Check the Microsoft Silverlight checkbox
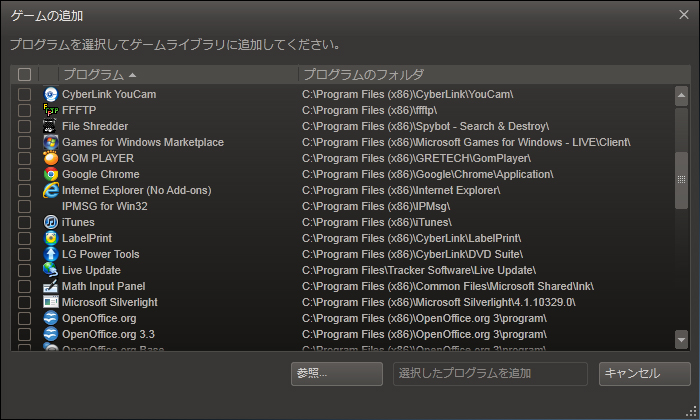The width and height of the screenshot is (700, 420). point(25,303)
